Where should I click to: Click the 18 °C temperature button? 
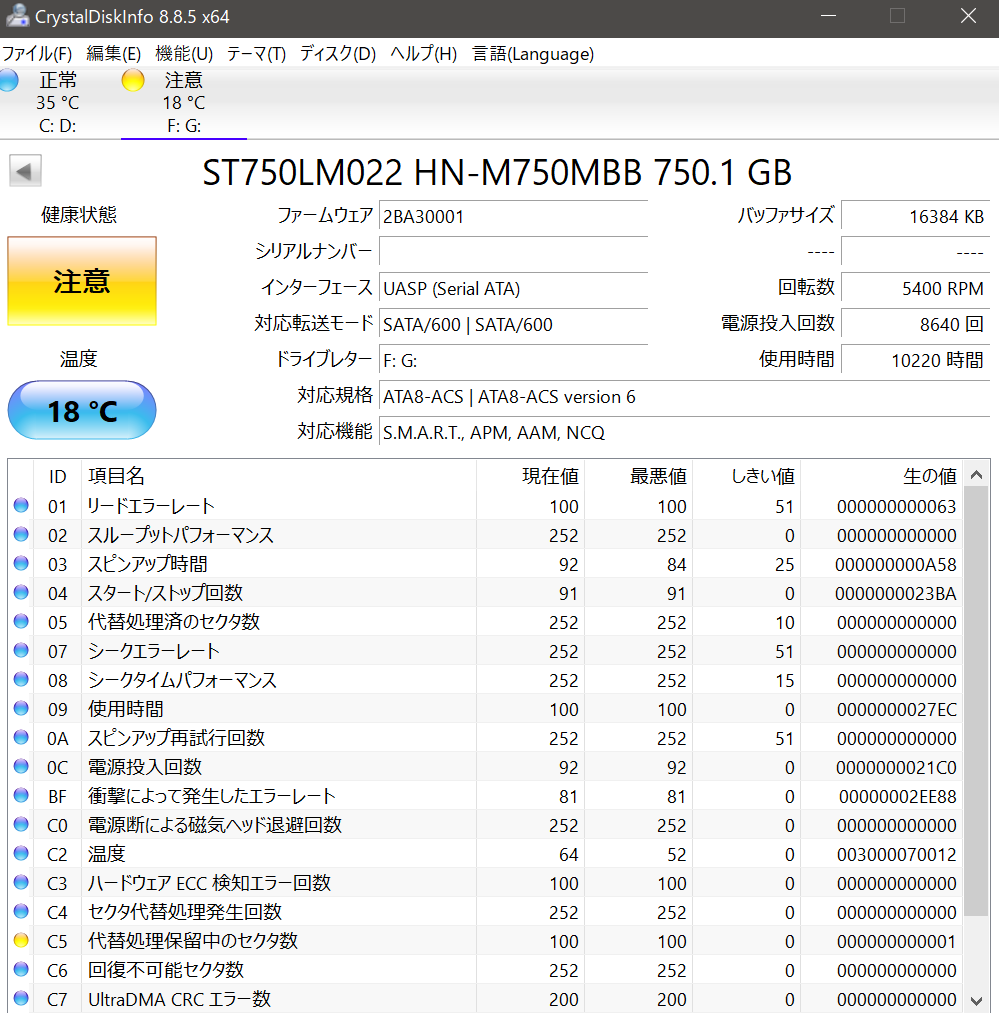click(x=82, y=410)
